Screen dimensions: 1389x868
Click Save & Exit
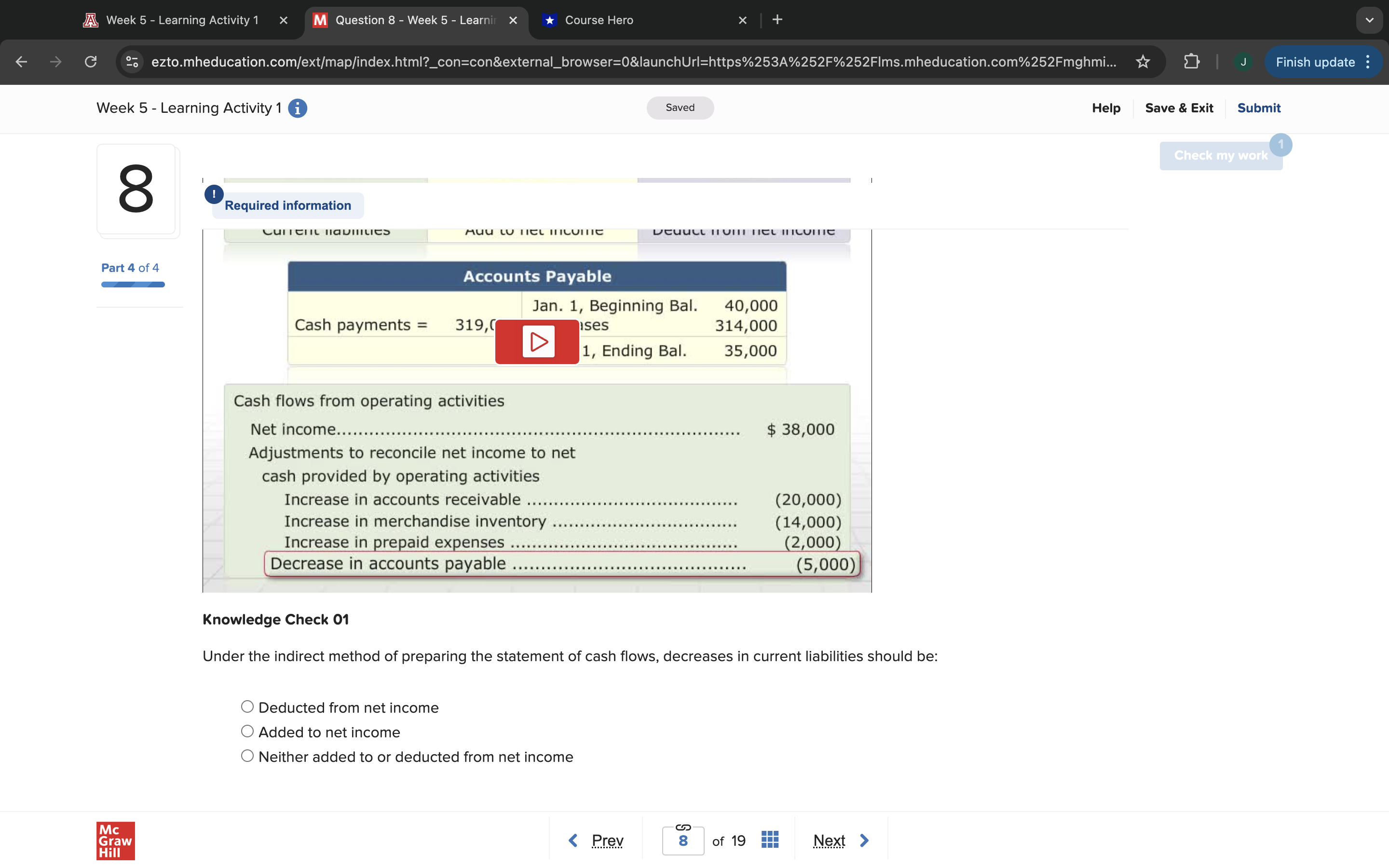(1178, 108)
